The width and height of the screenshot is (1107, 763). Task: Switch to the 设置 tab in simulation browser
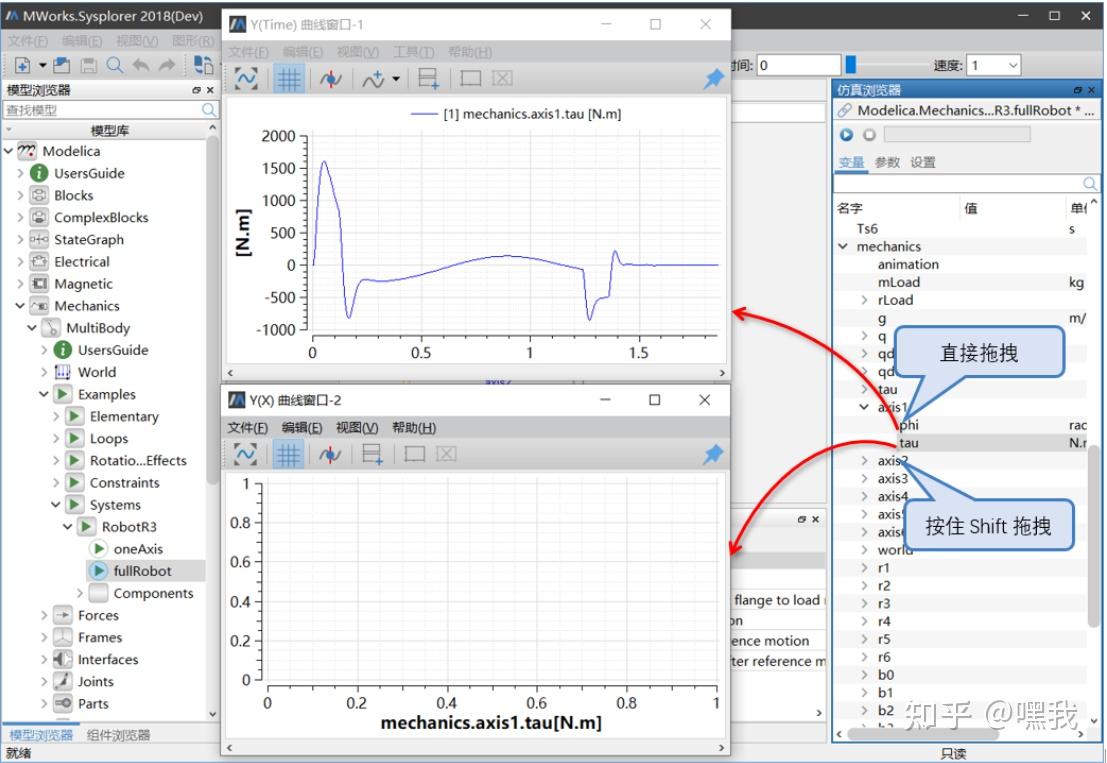(x=923, y=162)
